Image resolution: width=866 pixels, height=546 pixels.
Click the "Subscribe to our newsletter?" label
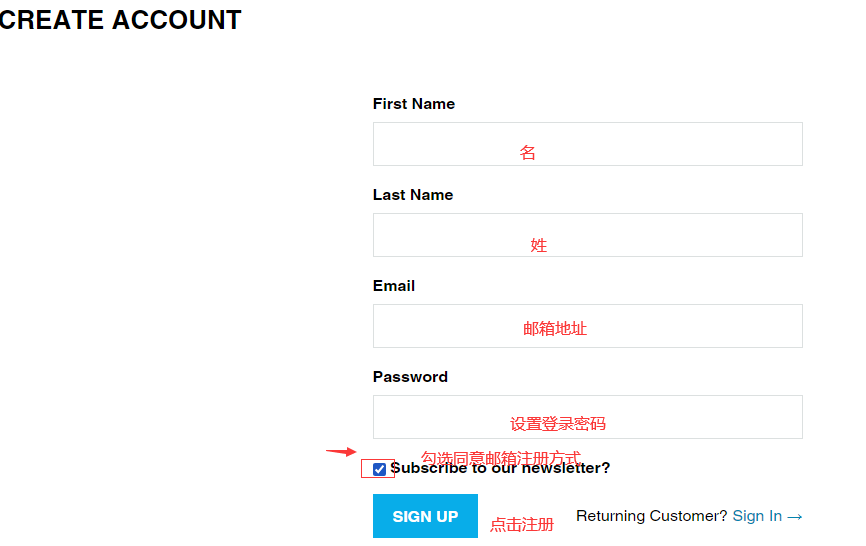point(500,468)
